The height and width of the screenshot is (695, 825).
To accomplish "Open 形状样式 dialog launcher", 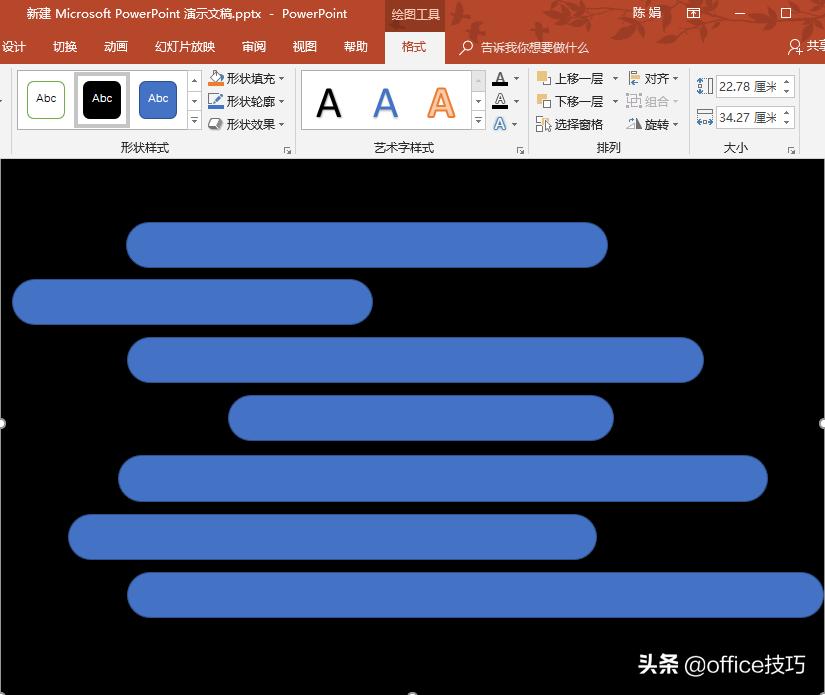I will pyautogui.click(x=287, y=150).
